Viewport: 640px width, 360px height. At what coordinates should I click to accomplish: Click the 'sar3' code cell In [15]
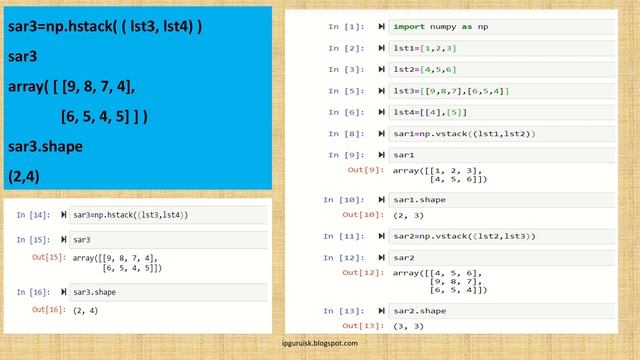pos(168,240)
